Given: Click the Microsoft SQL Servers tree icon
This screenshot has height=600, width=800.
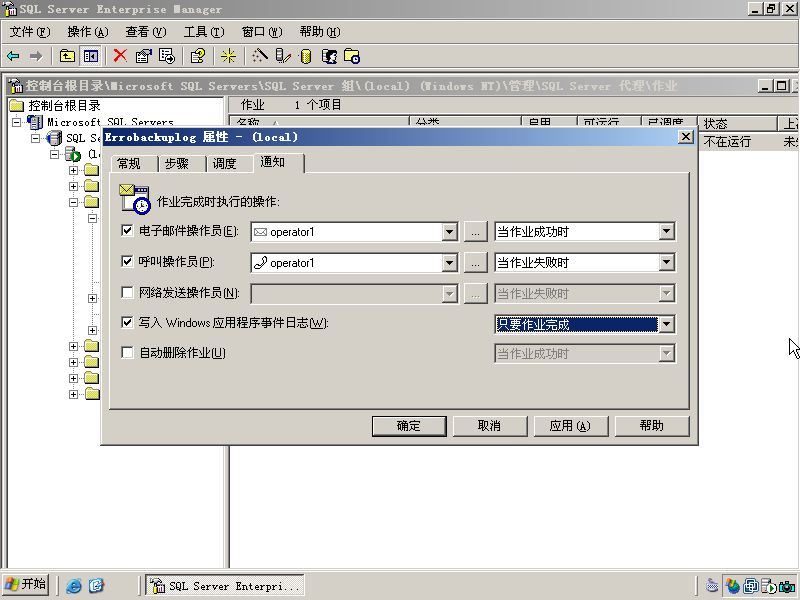Looking at the screenshot, I should [x=35, y=122].
